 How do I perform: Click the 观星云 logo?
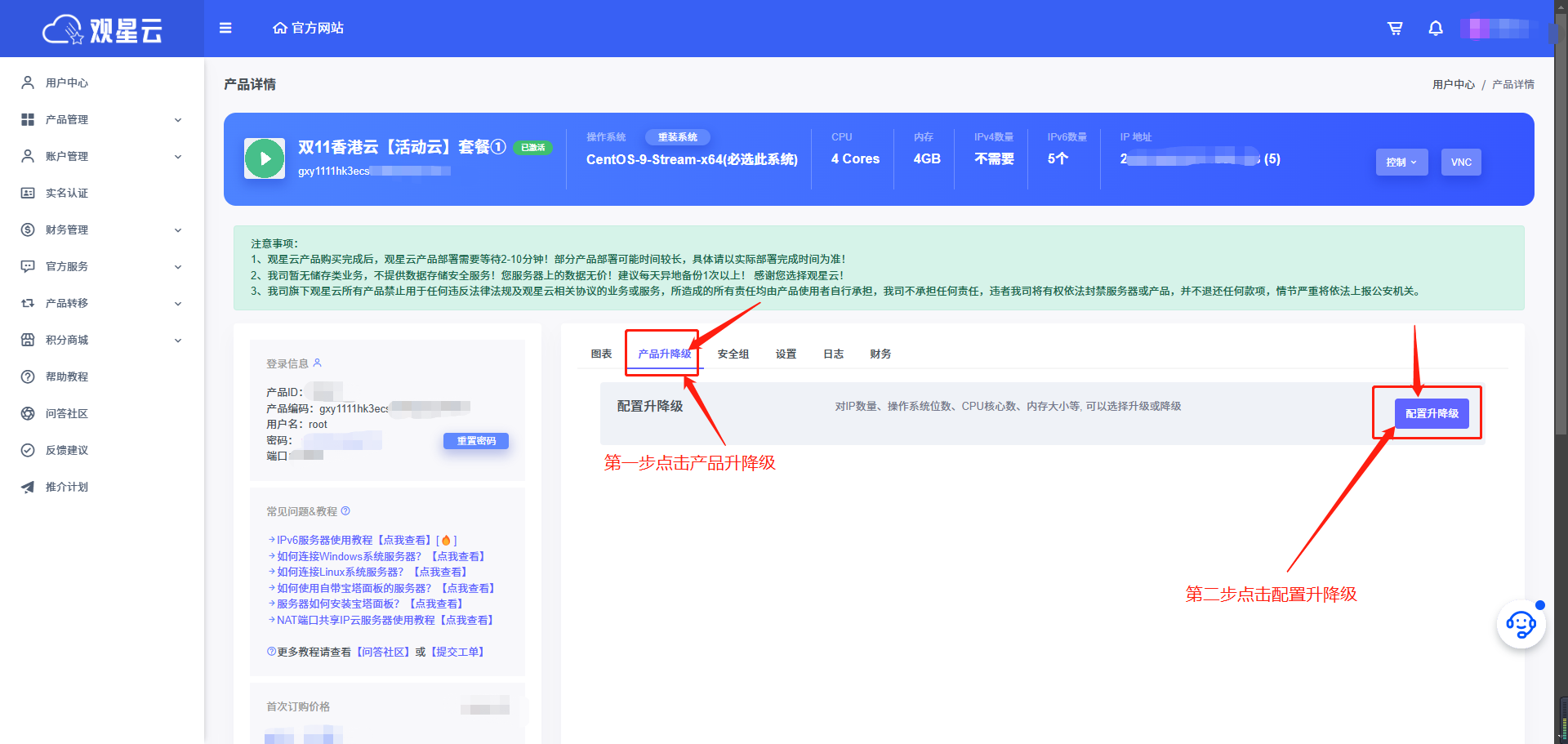coord(102,30)
